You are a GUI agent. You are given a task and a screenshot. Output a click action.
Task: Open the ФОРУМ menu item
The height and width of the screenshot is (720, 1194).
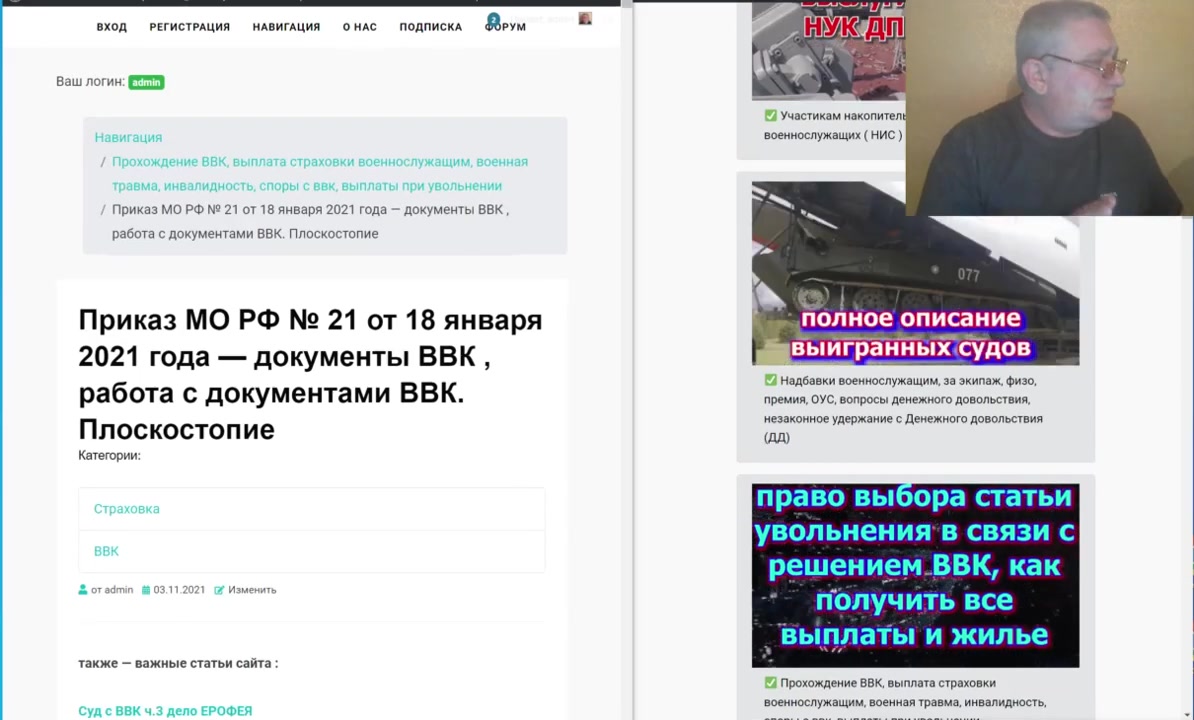tap(506, 28)
